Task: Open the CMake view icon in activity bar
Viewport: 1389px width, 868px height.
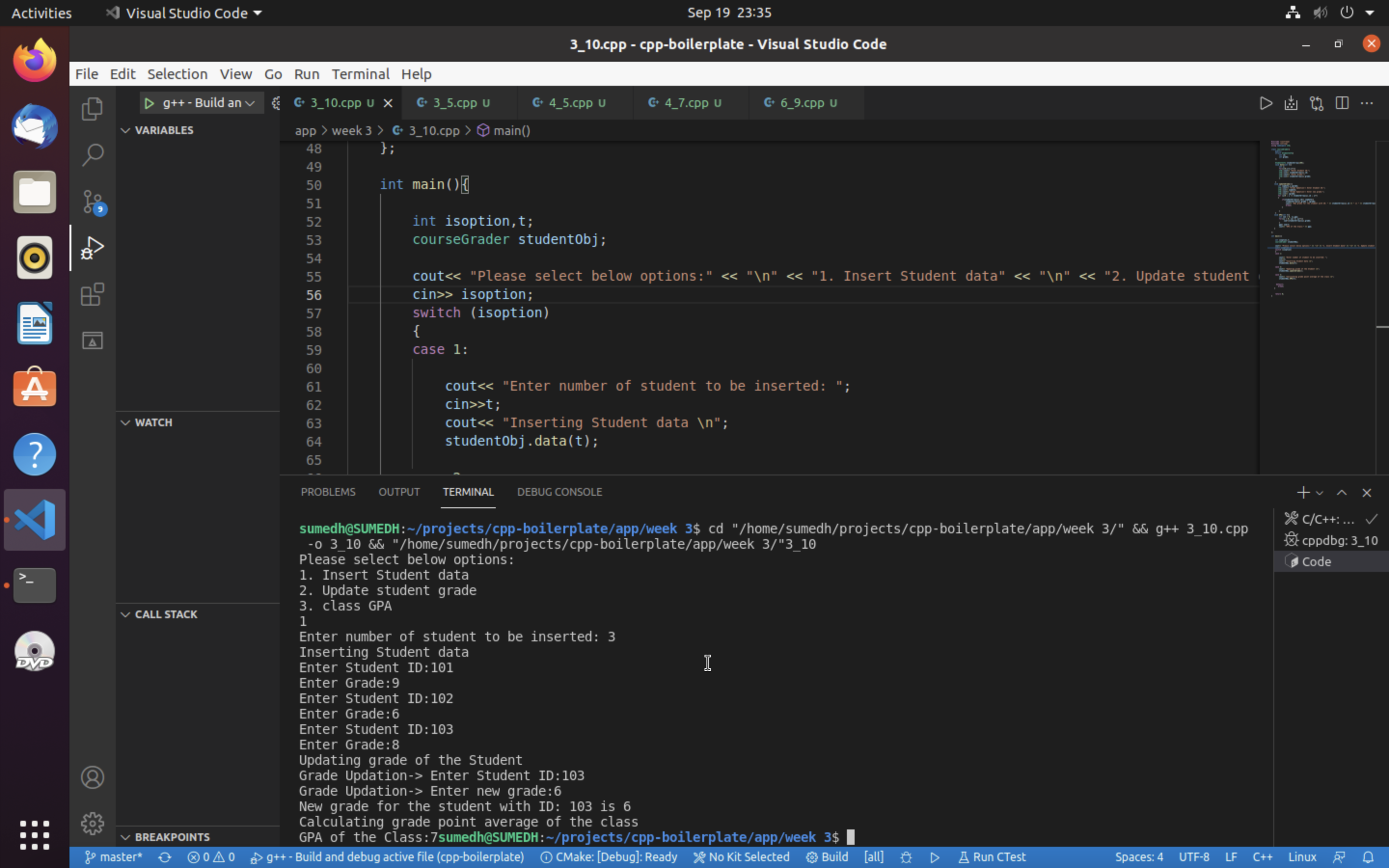Action: point(93,341)
